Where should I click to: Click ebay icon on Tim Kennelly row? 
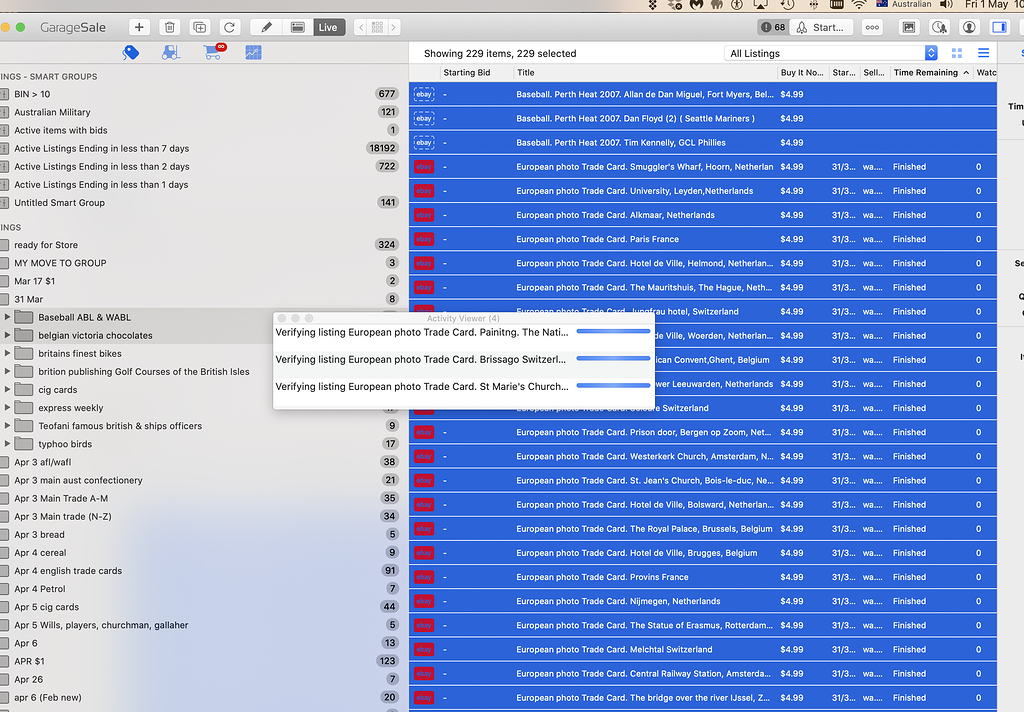424,142
